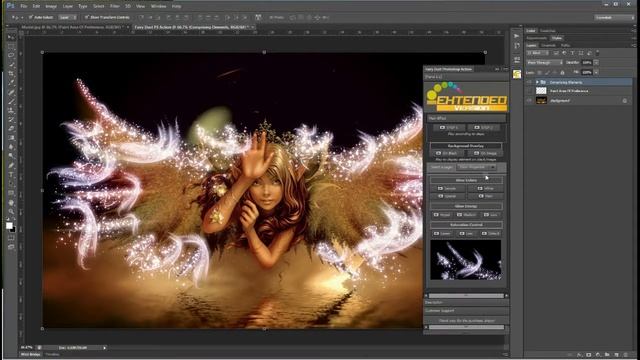Select the Brush tool
Viewport: 640px width, 360px height.
coord(11,101)
